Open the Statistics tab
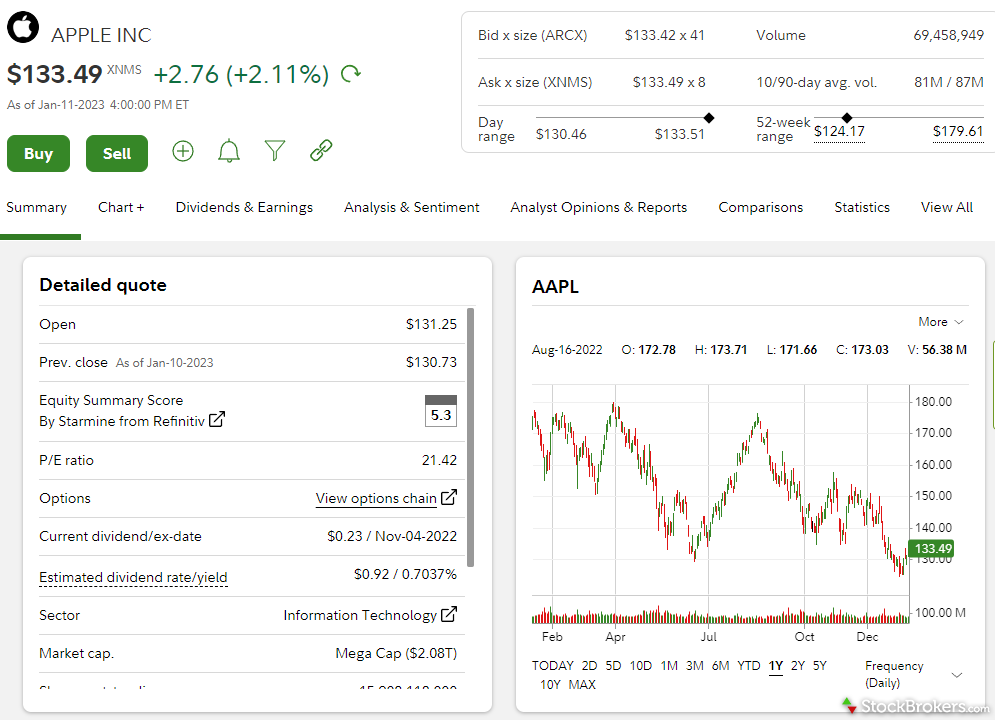The height and width of the screenshot is (720, 995). coord(862,207)
